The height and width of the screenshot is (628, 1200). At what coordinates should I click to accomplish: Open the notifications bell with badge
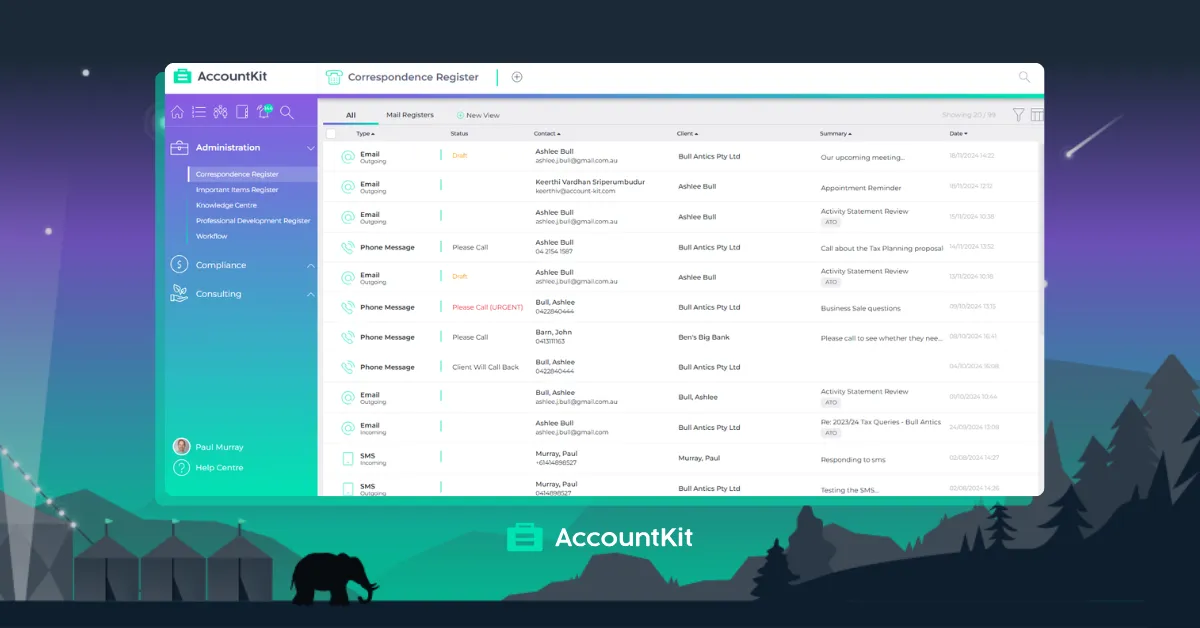click(x=265, y=111)
